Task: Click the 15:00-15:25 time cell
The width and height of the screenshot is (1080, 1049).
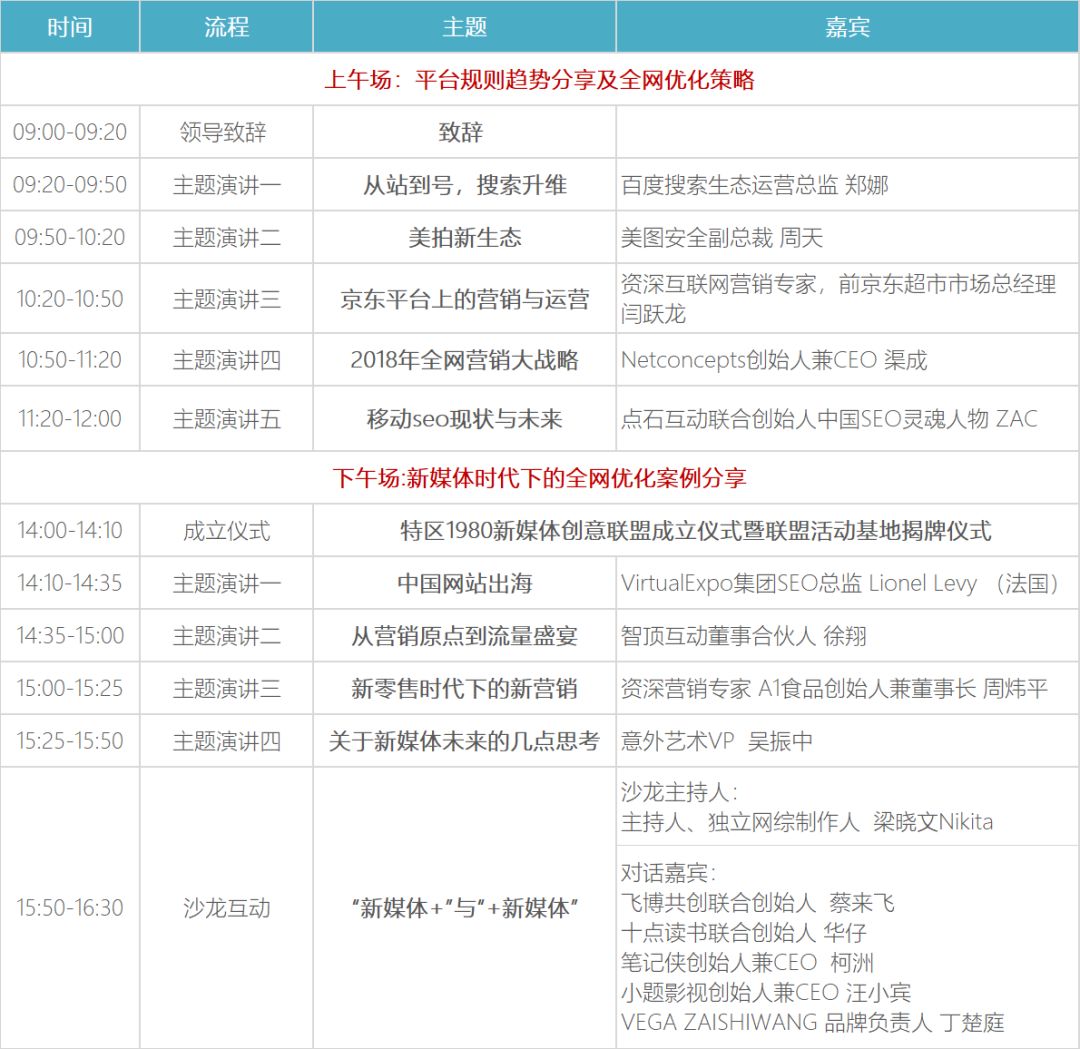Action: point(70,688)
